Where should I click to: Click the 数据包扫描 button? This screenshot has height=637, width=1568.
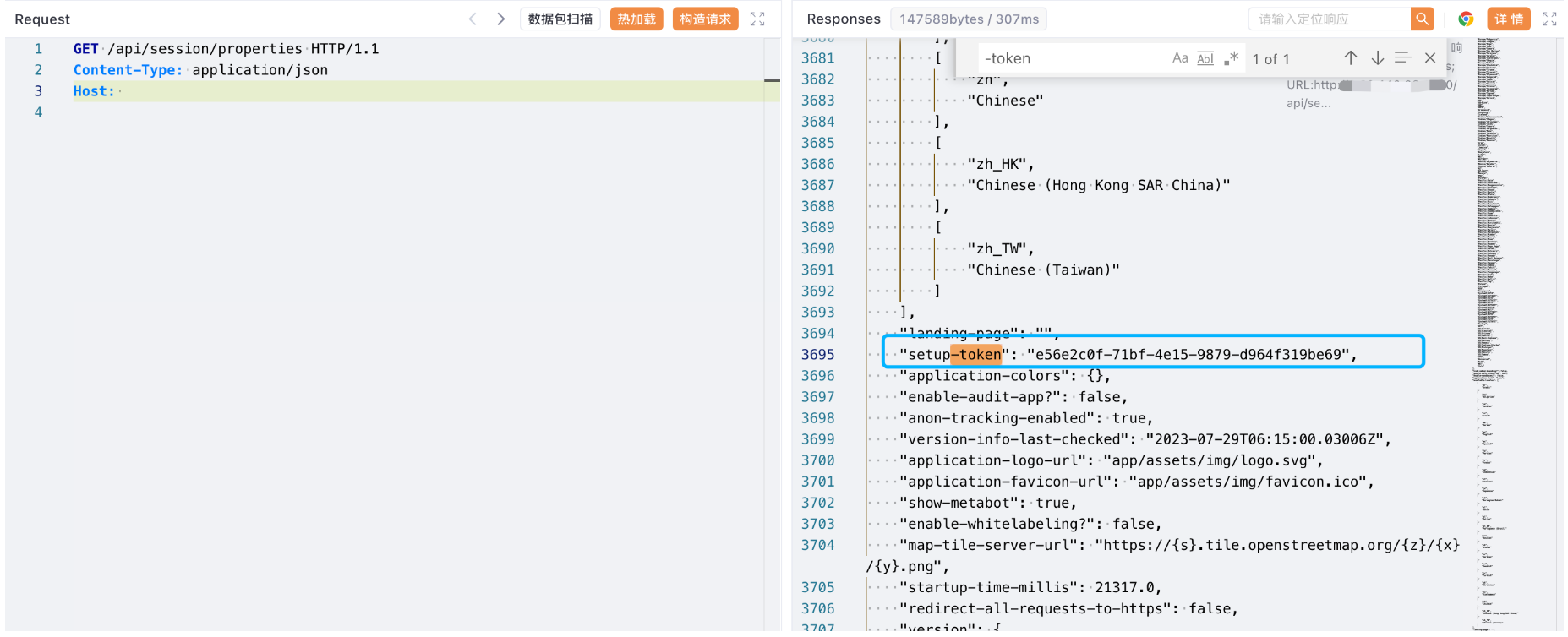[x=560, y=19]
